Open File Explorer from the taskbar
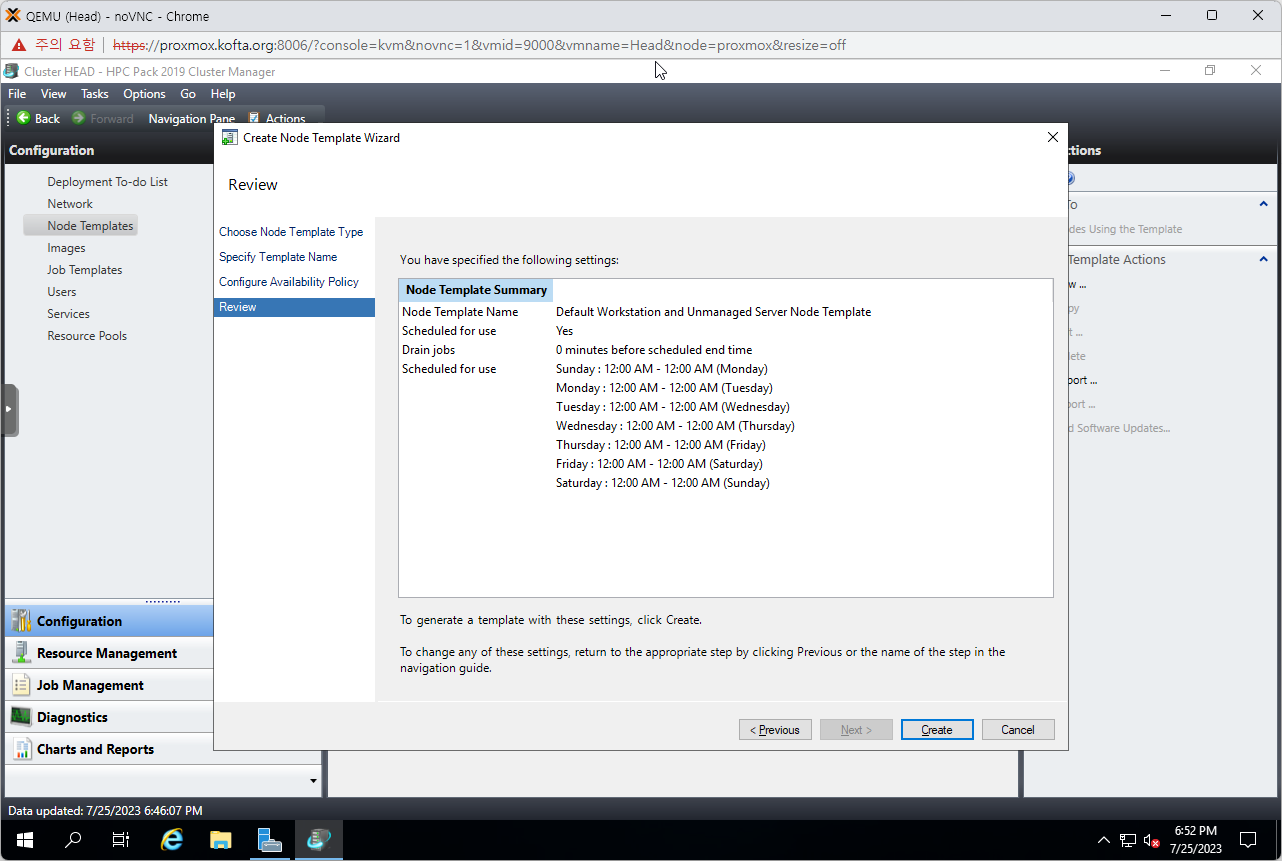 point(220,840)
